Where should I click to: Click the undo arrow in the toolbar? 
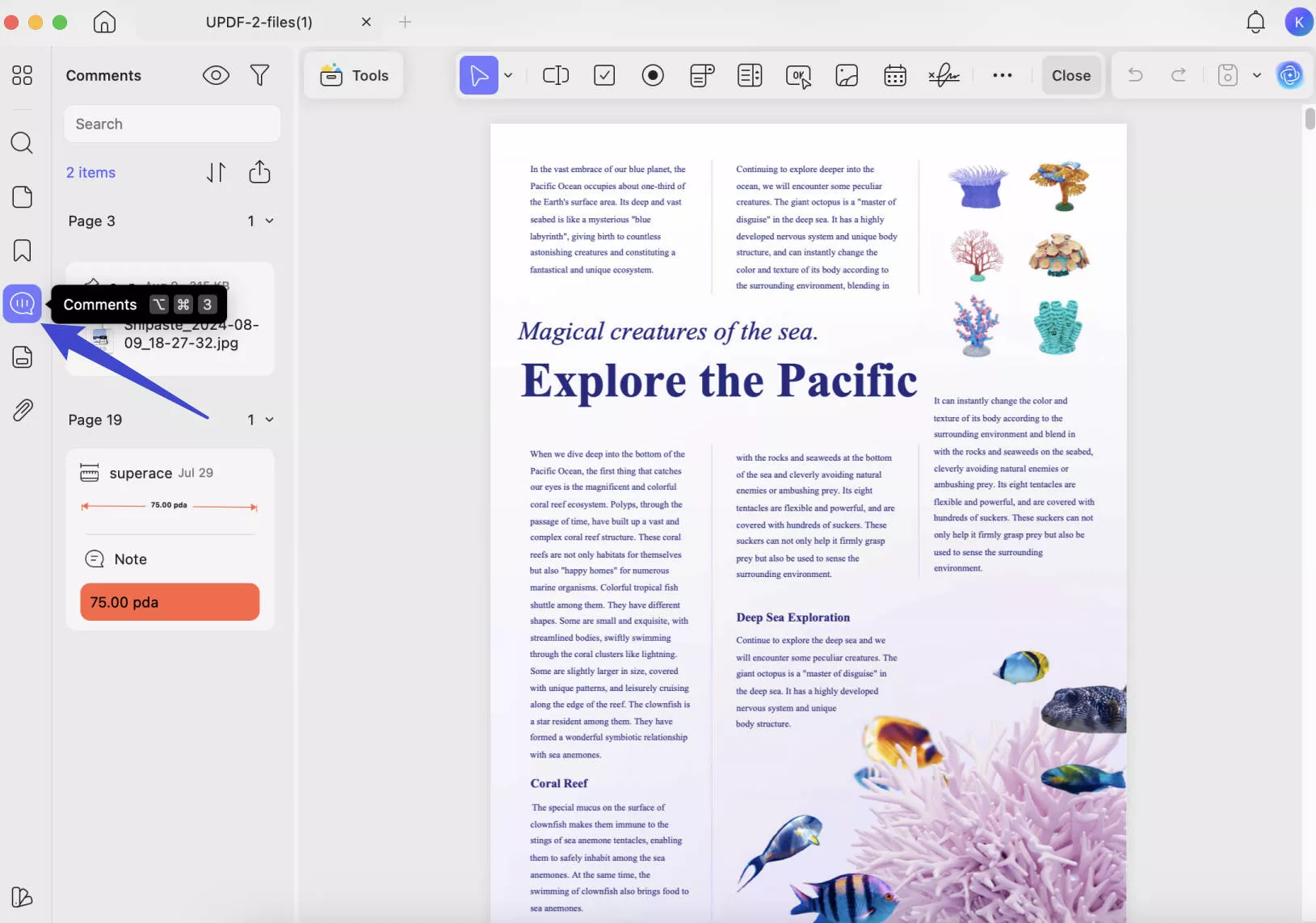coord(1134,75)
